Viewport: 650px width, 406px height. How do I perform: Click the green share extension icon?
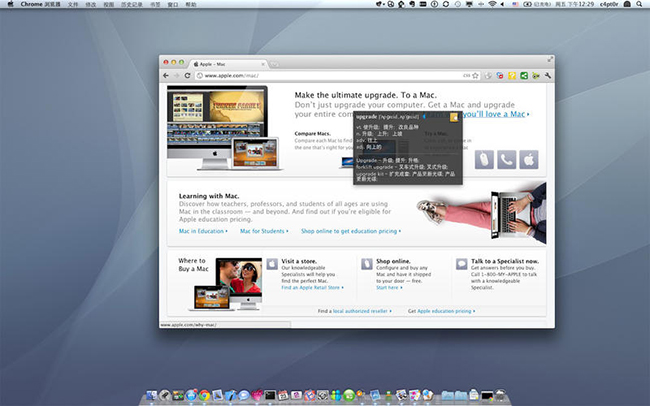(x=524, y=75)
